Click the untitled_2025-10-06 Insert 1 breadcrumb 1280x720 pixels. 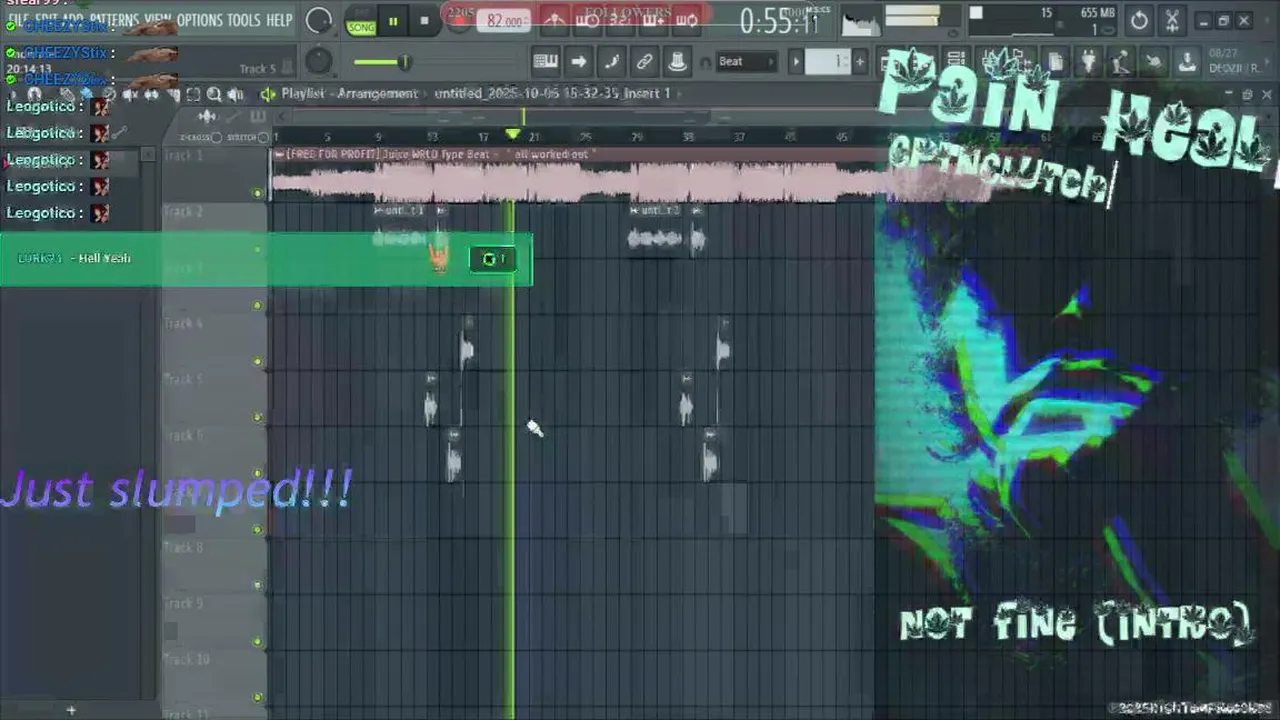552,93
